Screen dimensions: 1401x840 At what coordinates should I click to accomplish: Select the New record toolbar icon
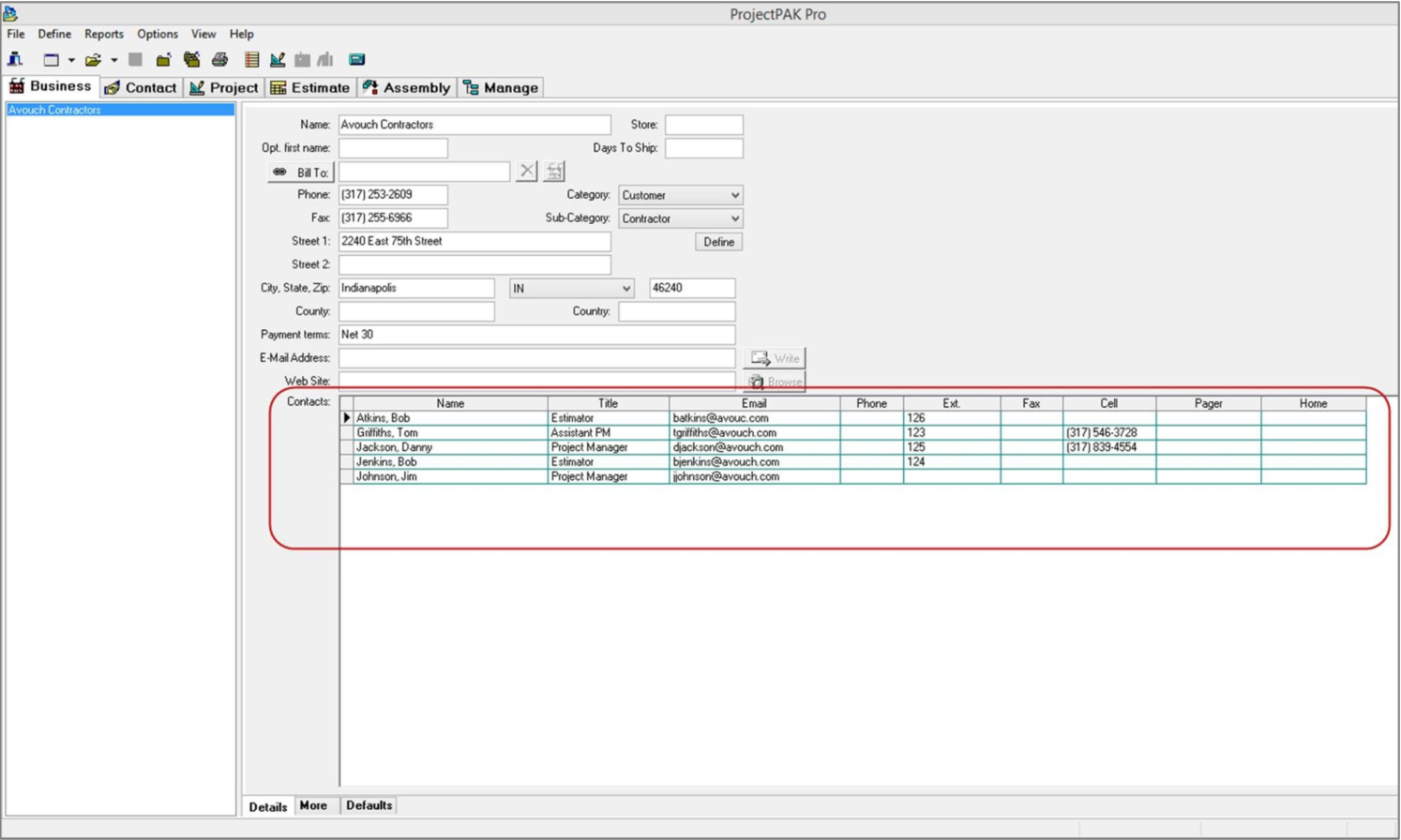tap(51, 58)
